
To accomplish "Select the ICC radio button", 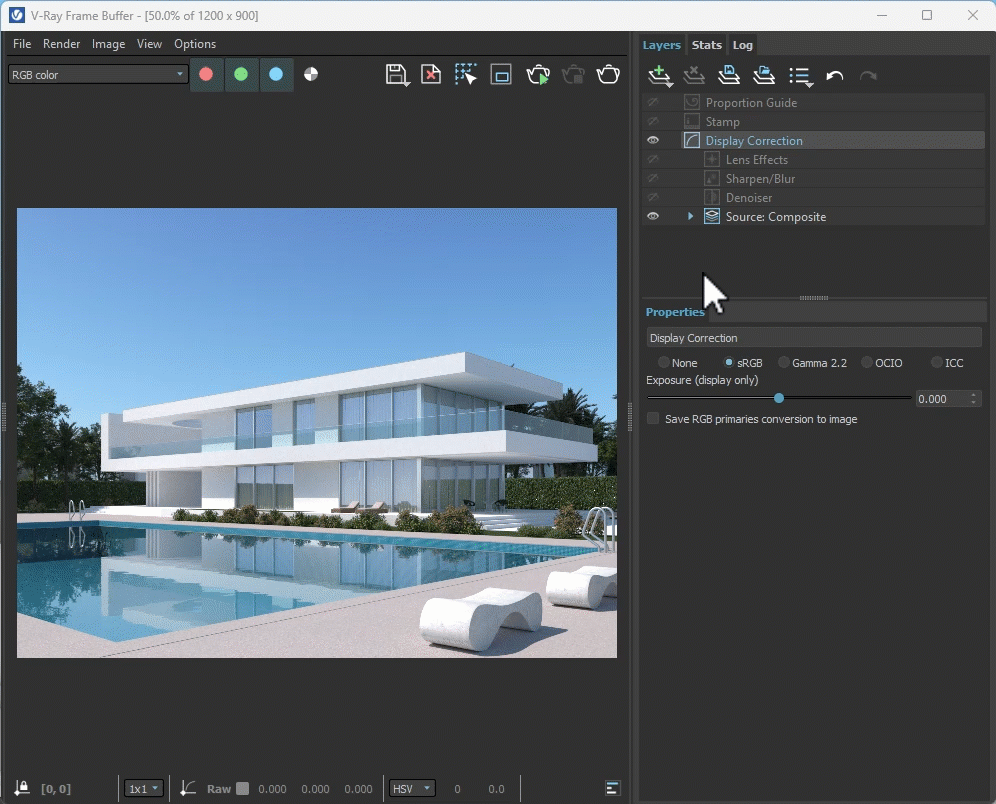I will click(x=937, y=363).
